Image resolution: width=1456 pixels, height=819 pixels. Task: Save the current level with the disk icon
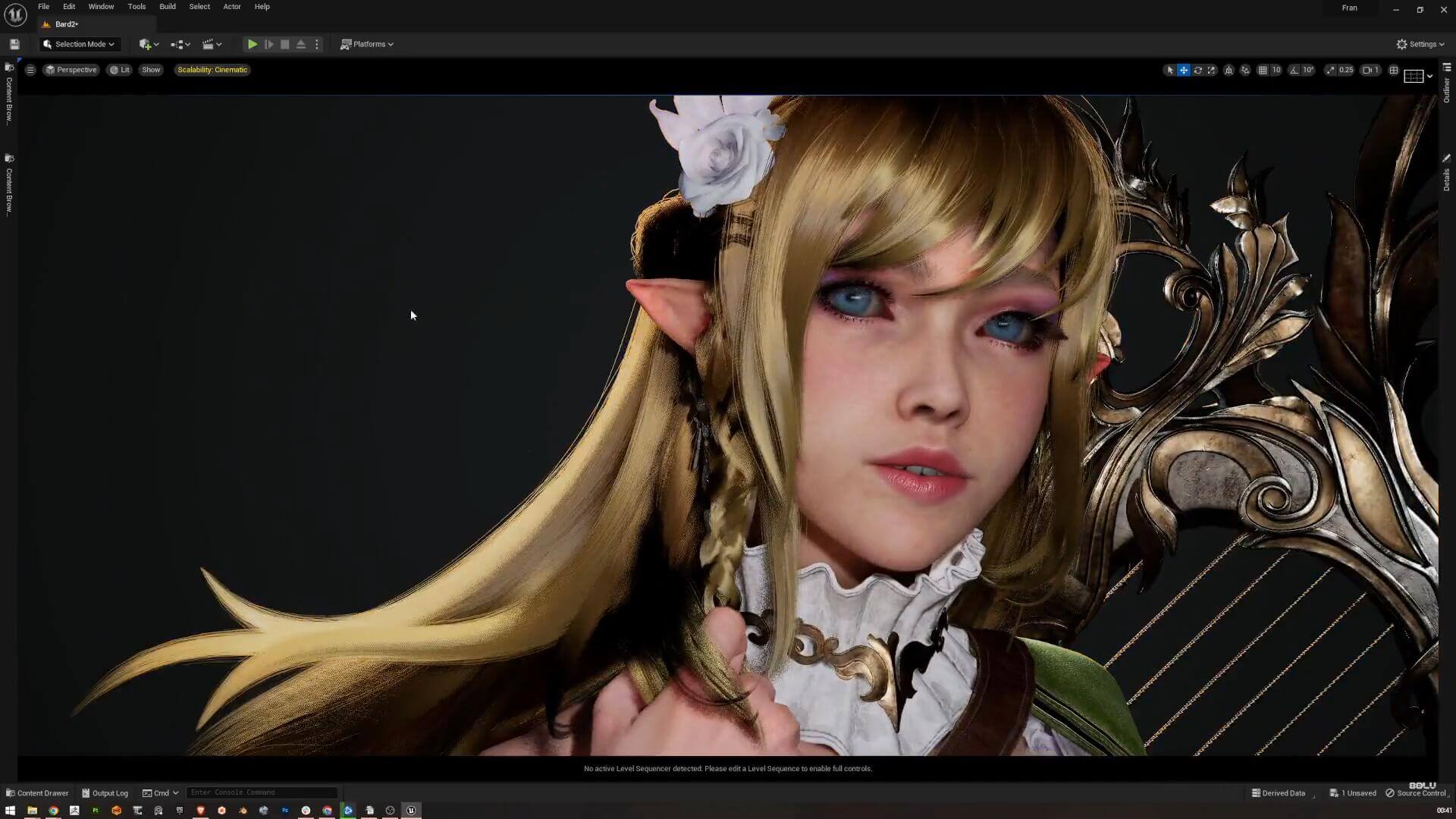(x=14, y=44)
